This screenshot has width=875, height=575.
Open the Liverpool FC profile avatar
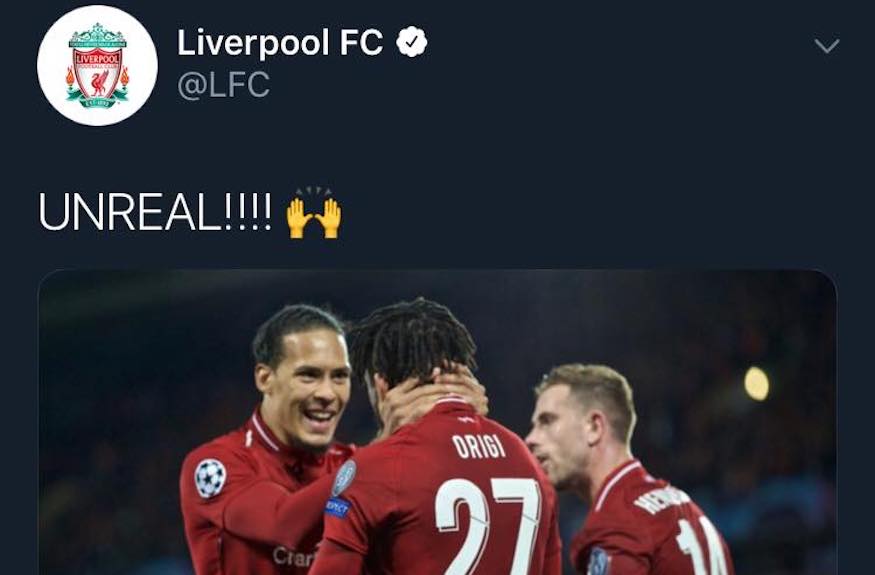click(x=97, y=65)
